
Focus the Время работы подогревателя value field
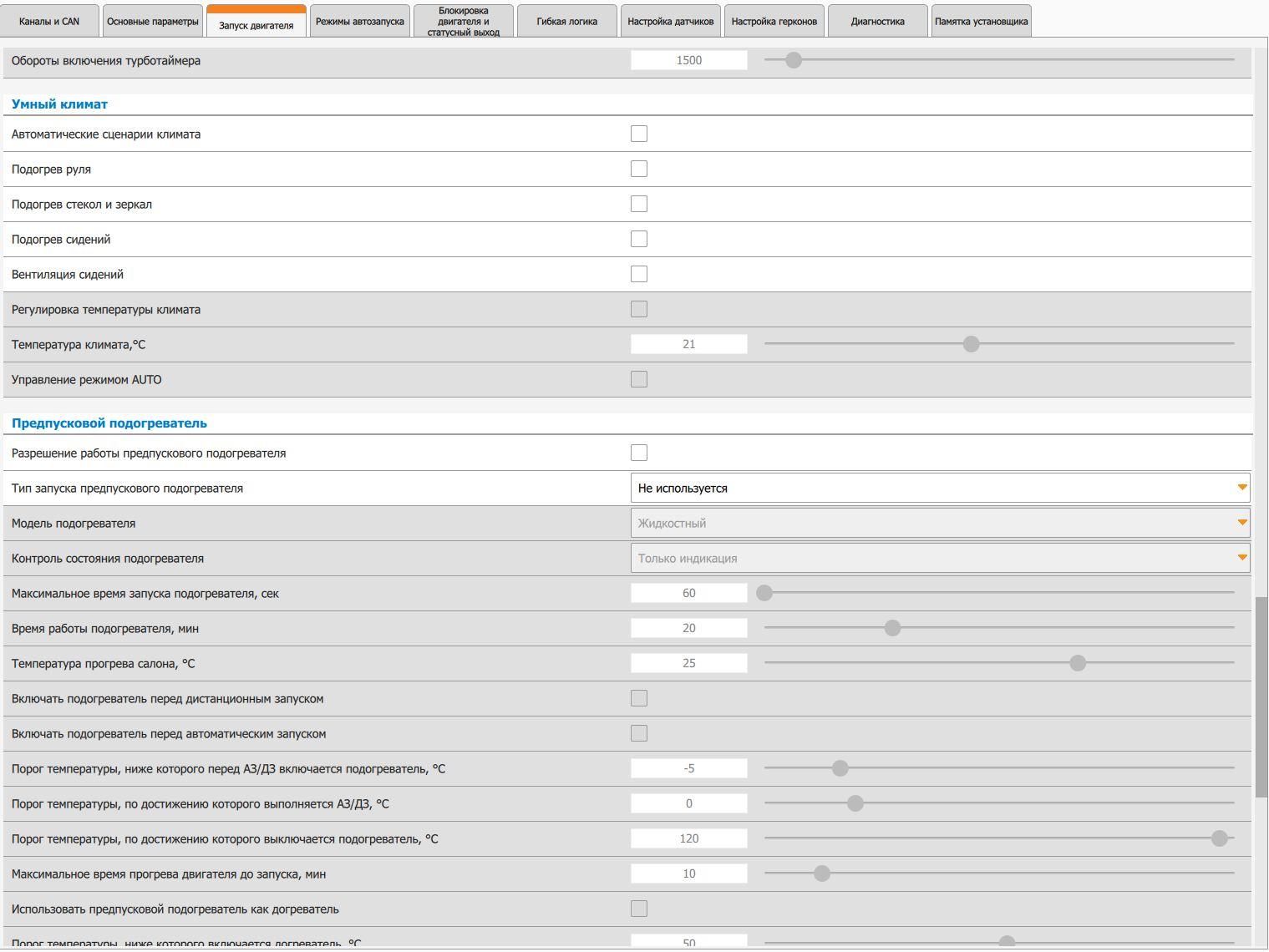[x=689, y=628]
